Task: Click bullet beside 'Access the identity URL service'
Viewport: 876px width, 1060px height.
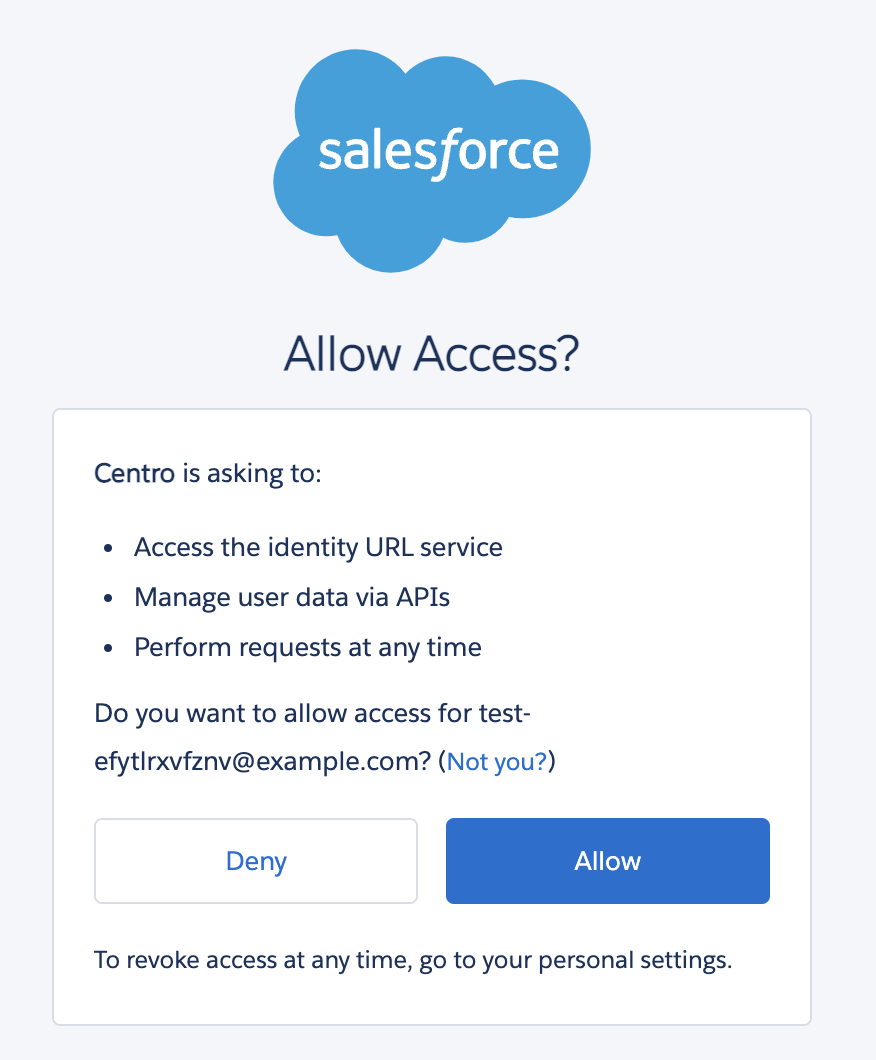Action: click(108, 548)
